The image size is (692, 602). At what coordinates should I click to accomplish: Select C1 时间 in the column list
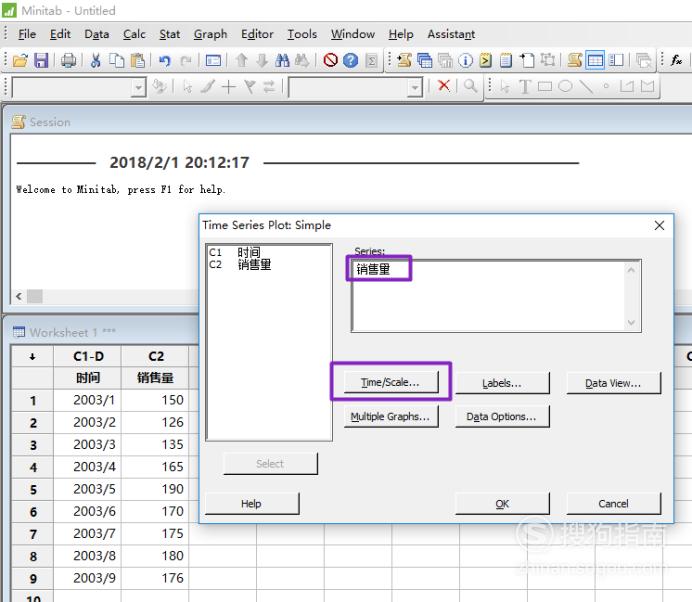(x=235, y=252)
